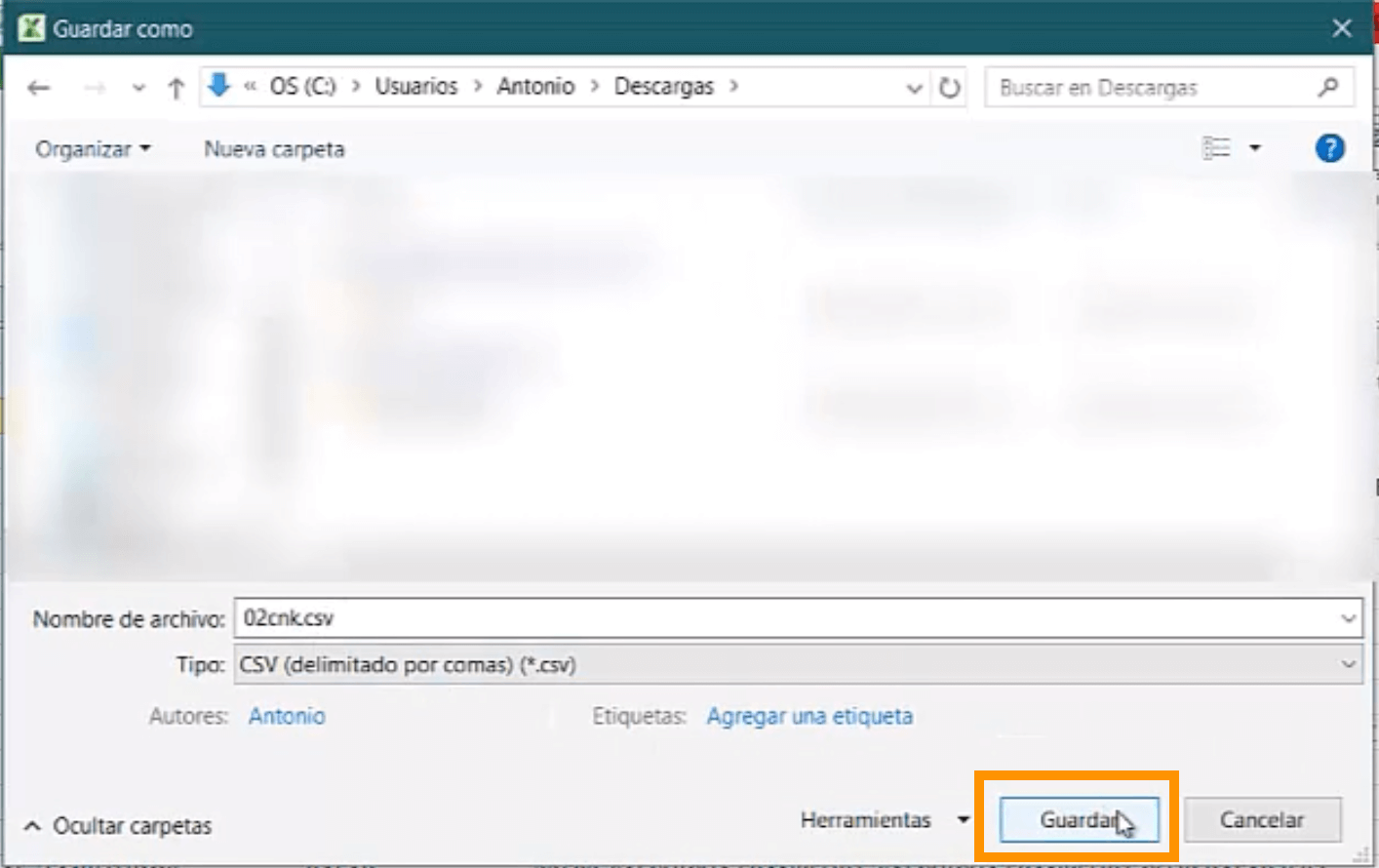Click Antonio in the address path
1379x868 pixels.
pyautogui.click(x=535, y=87)
